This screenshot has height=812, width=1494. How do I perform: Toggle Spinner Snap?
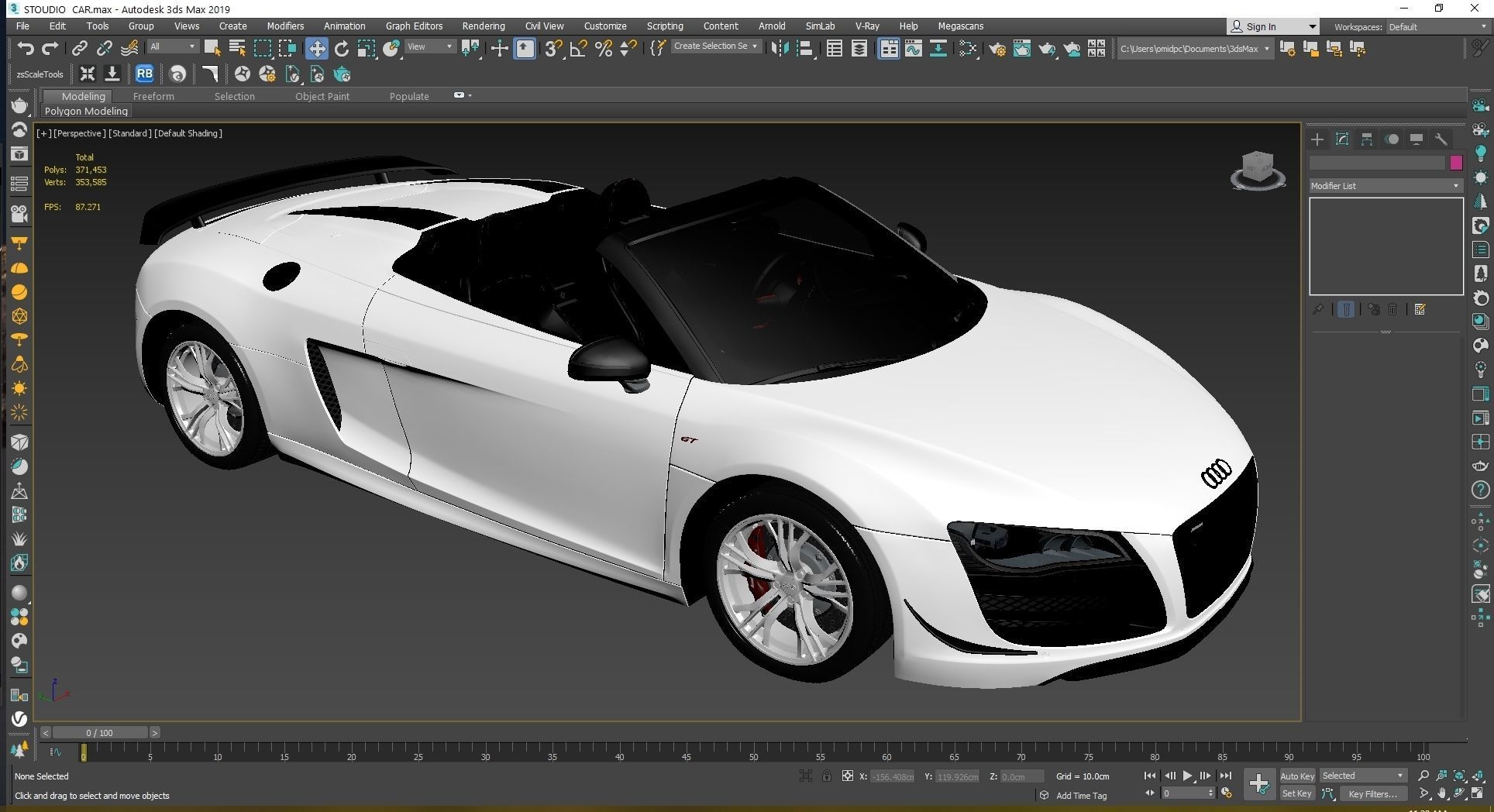(628, 48)
